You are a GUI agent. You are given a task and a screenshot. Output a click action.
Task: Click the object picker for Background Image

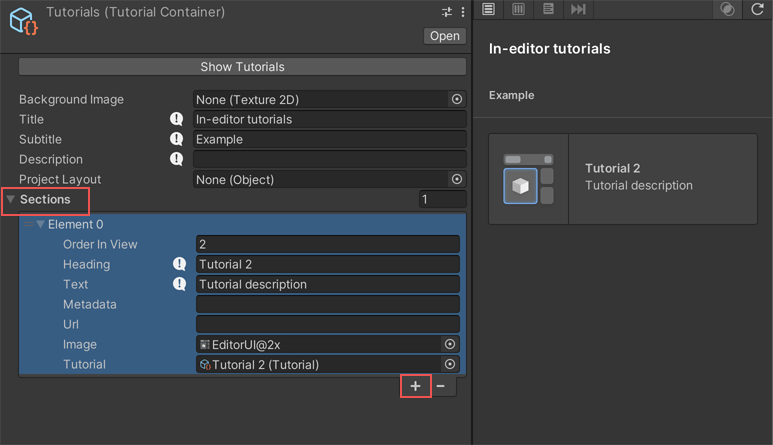click(457, 100)
